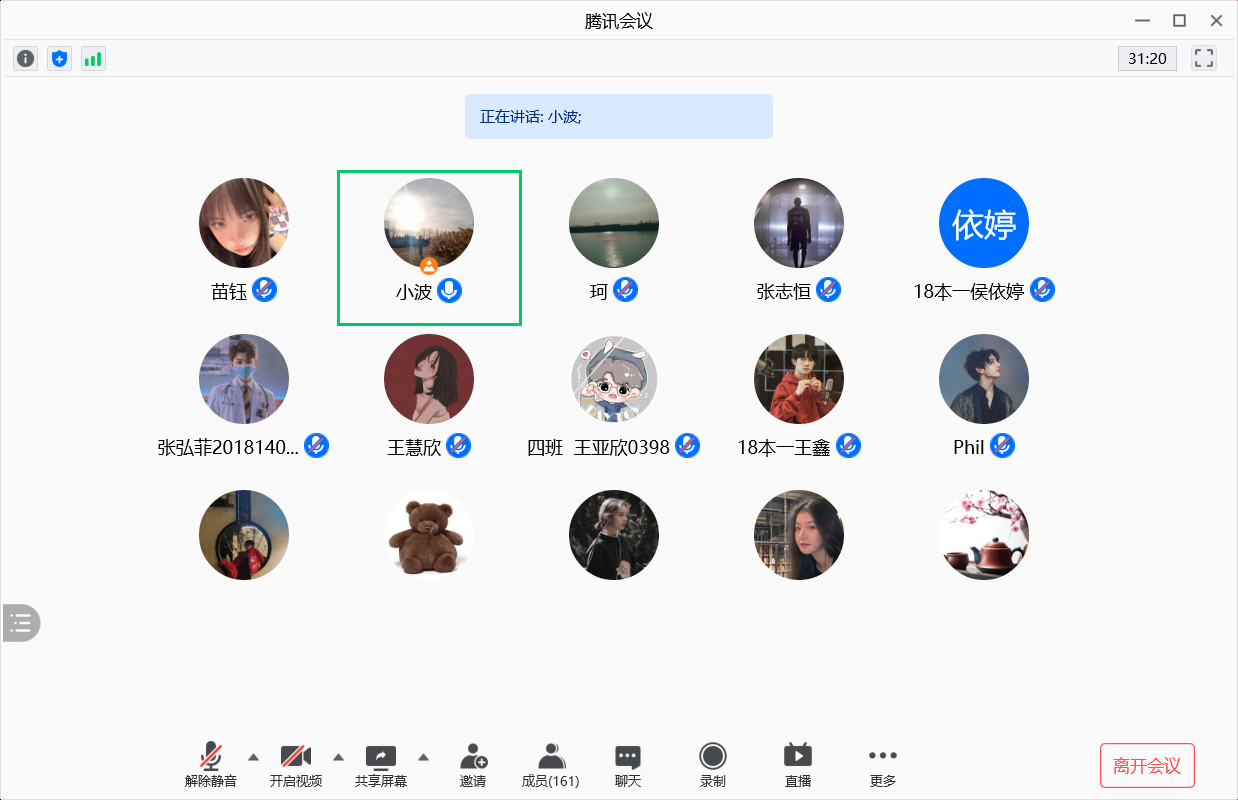Expand the share options arrow beside 共享屏幕

(x=424, y=756)
